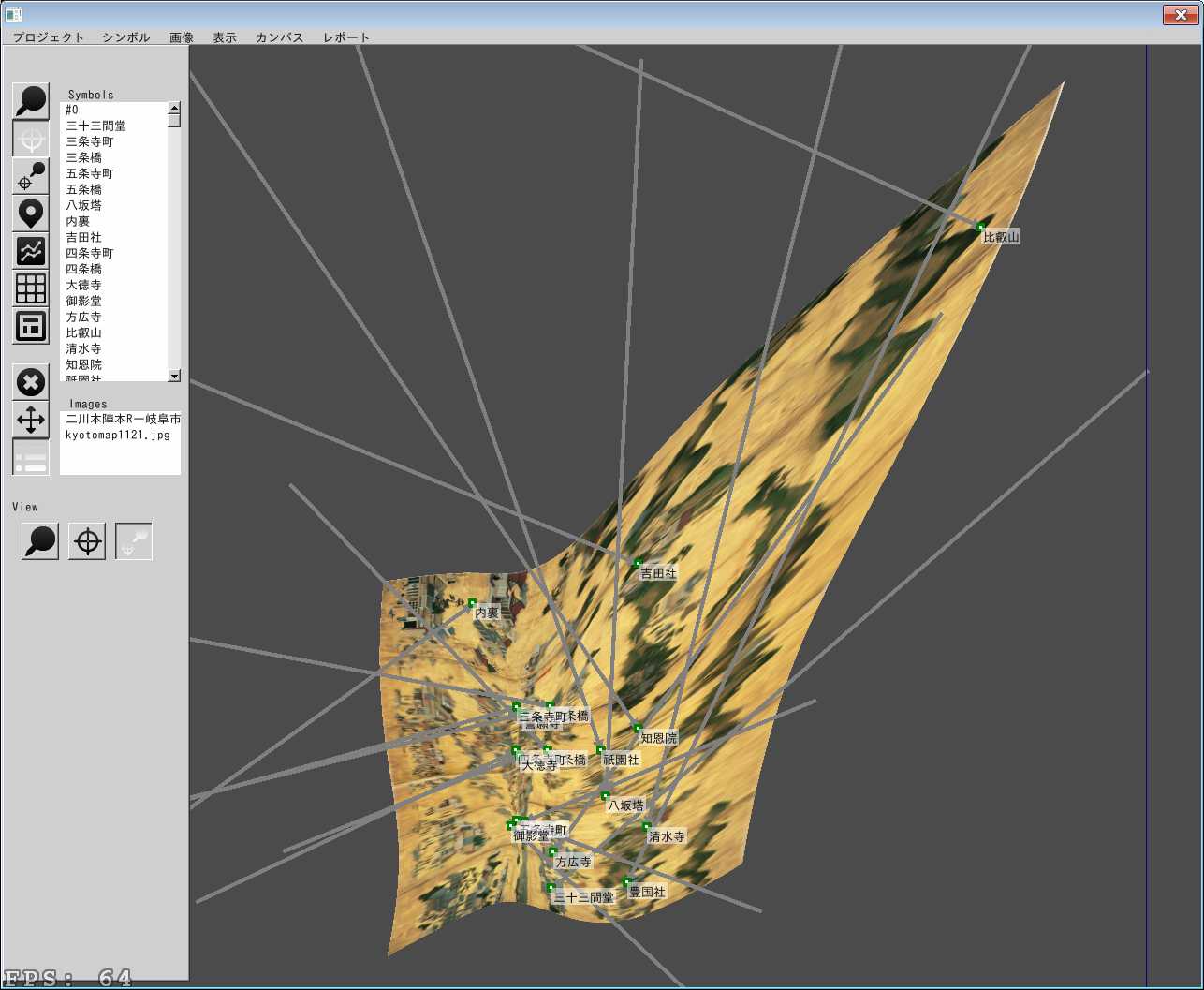Select 三条寺町 in the Symbols list
This screenshot has width=1204, height=990.
tap(114, 141)
